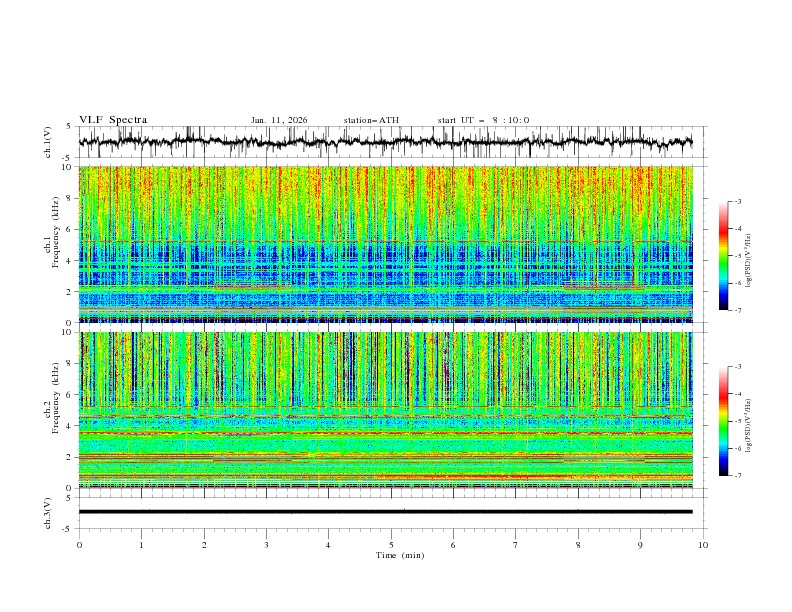The width and height of the screenshot is (792, 612).
Task: Select the date label "Jan. 11, 2026"
Action: click(x=279, y=120)
